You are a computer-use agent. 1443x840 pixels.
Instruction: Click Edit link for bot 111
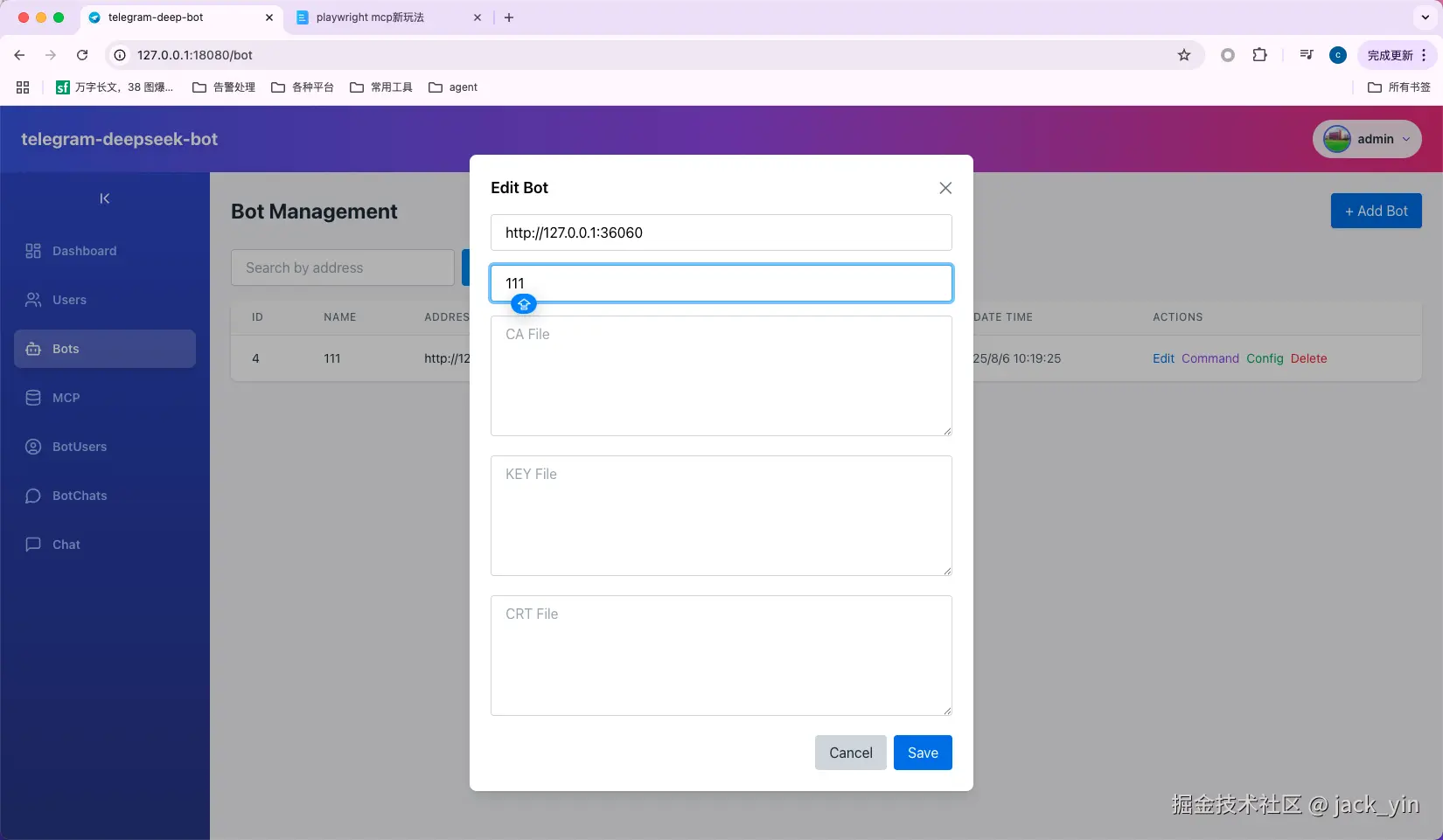pos(1163,358)
